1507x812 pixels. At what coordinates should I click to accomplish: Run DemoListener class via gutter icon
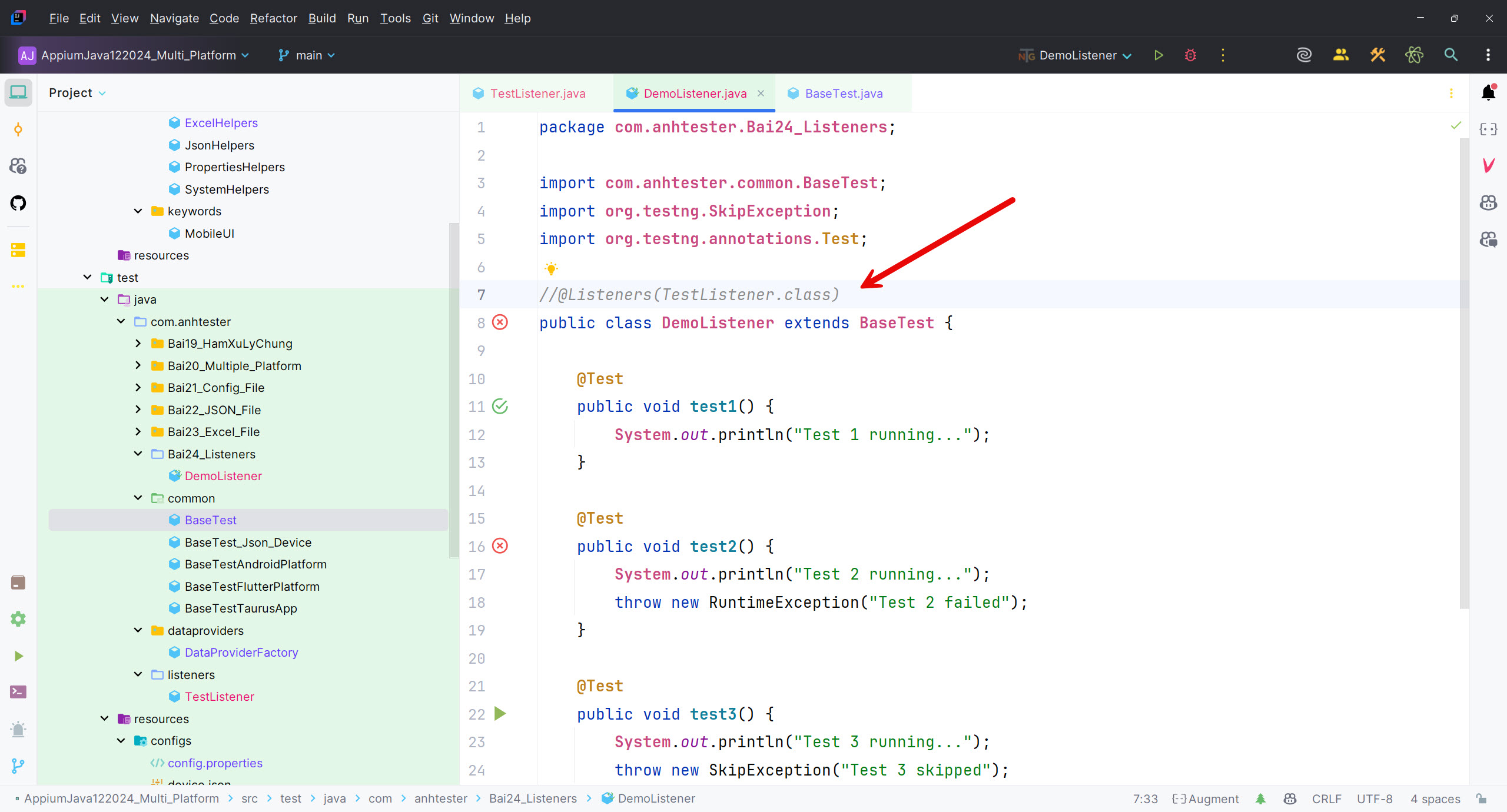(500, 322)
